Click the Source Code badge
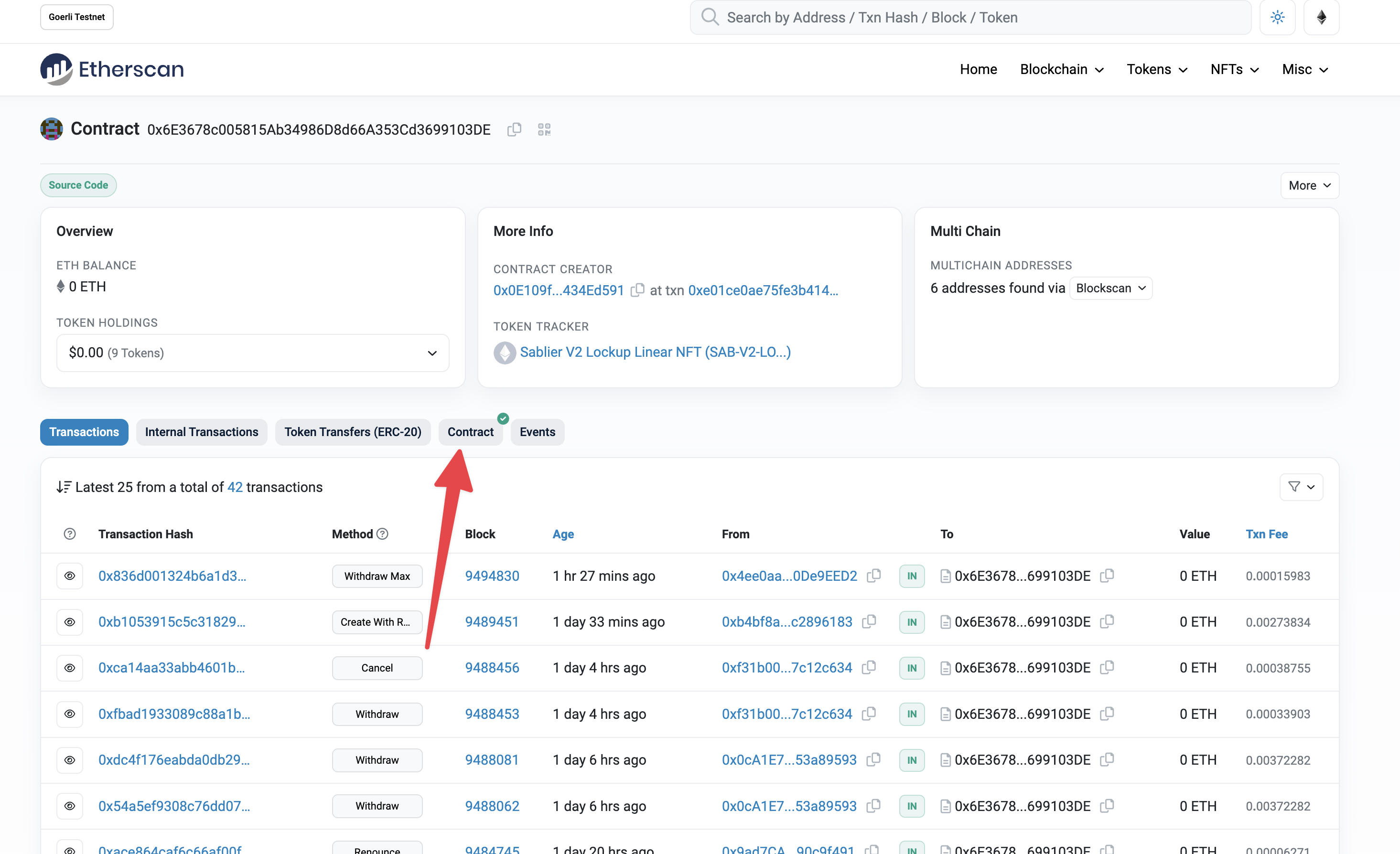Screen dimensions: 1400x854 [x=78, y=185]
